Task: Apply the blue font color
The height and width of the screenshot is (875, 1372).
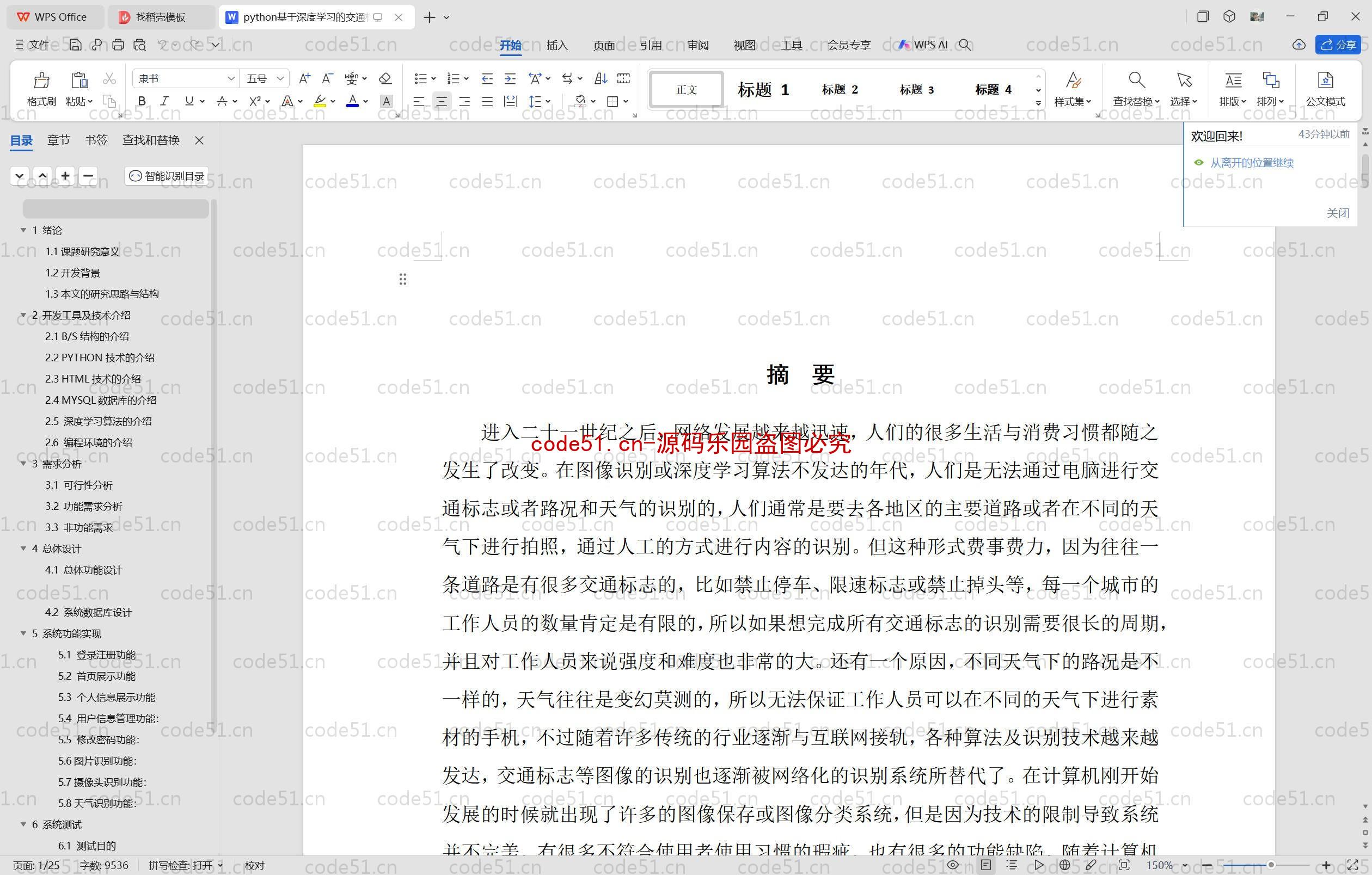Action: (353, 101)
